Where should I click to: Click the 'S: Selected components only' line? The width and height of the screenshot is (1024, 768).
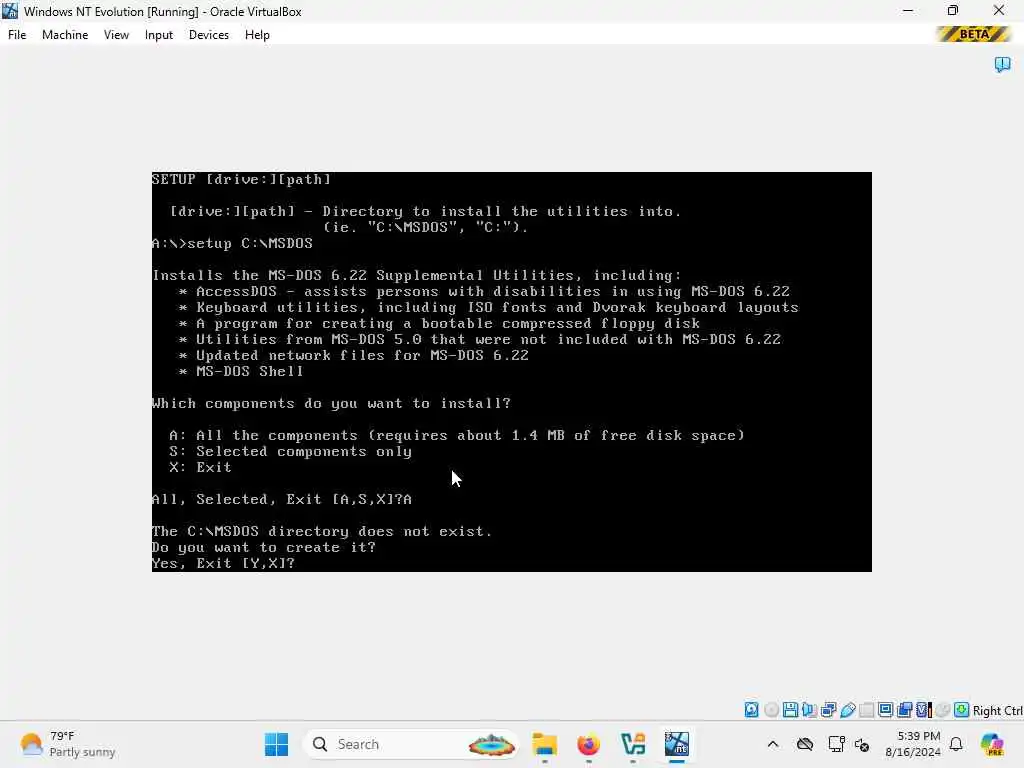[x=291, y=451]
